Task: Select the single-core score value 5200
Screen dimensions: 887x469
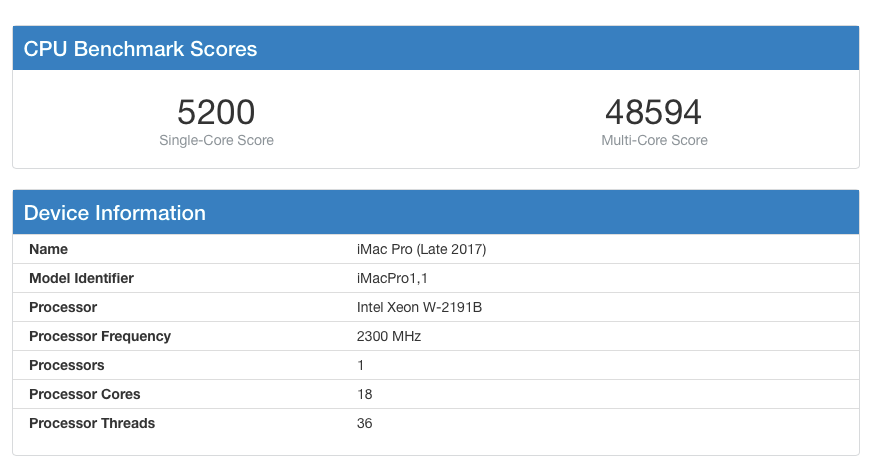Action: [x=216, y=112]
